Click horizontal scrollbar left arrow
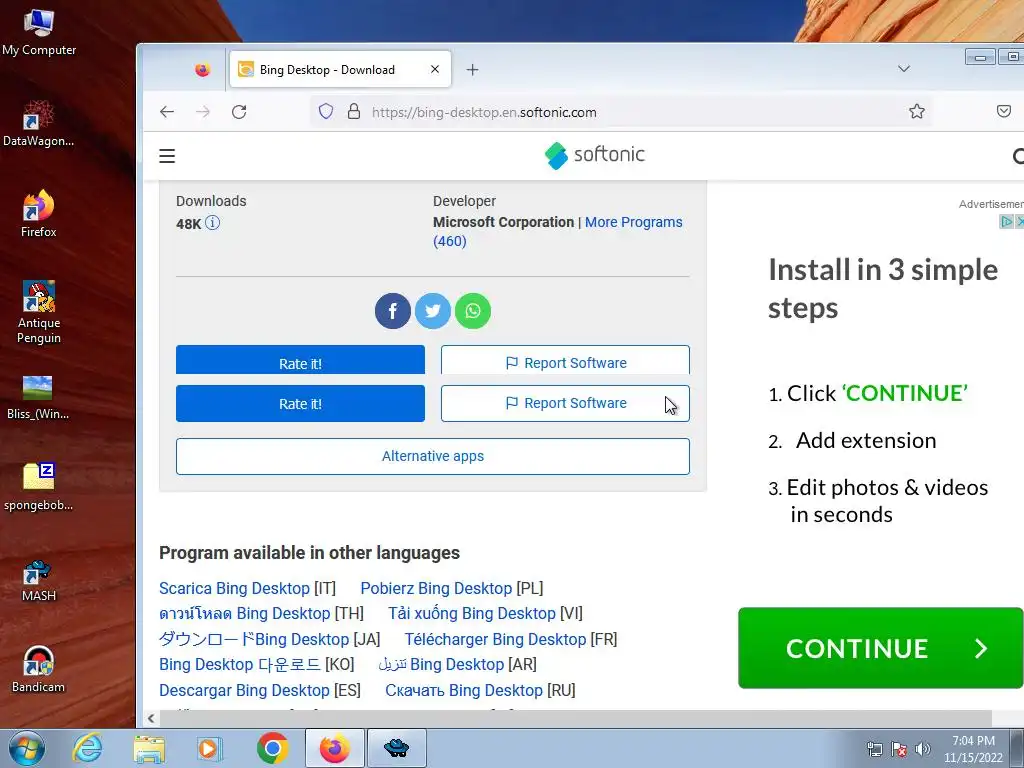 [151, 718]
